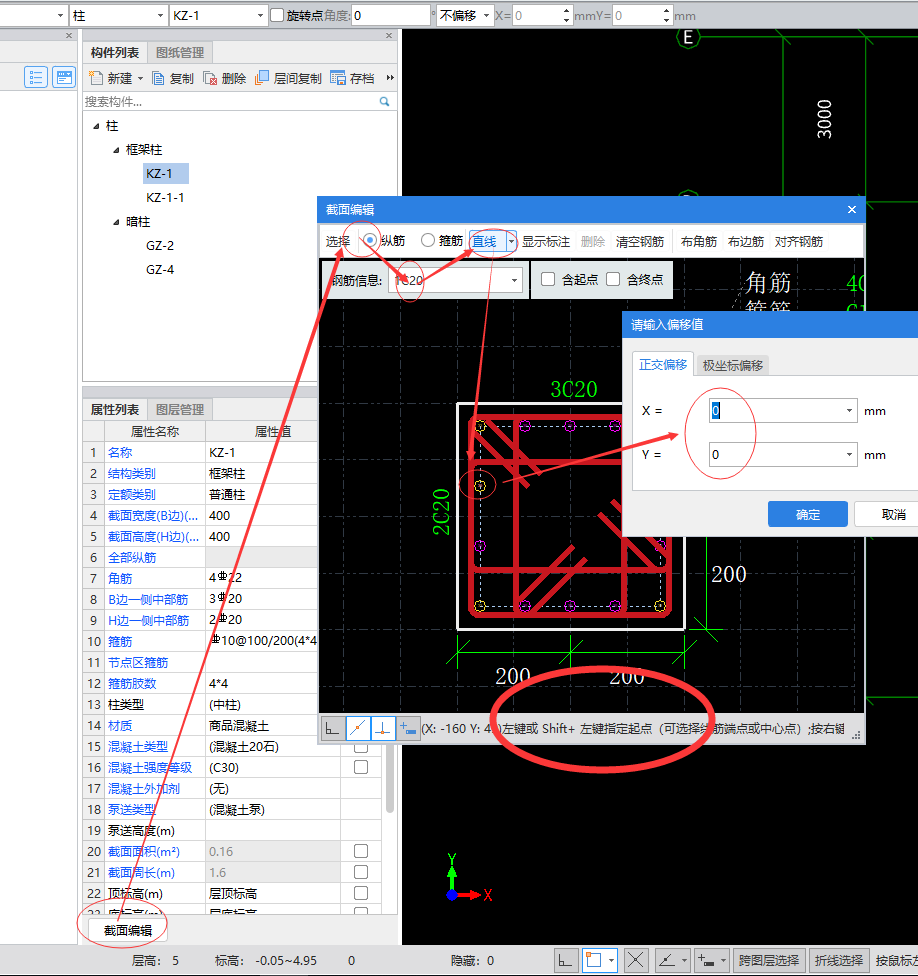Switch to 构件列表 tab
Image resolution: width=918 pixels, height=976 pixels.
(115, 53)
